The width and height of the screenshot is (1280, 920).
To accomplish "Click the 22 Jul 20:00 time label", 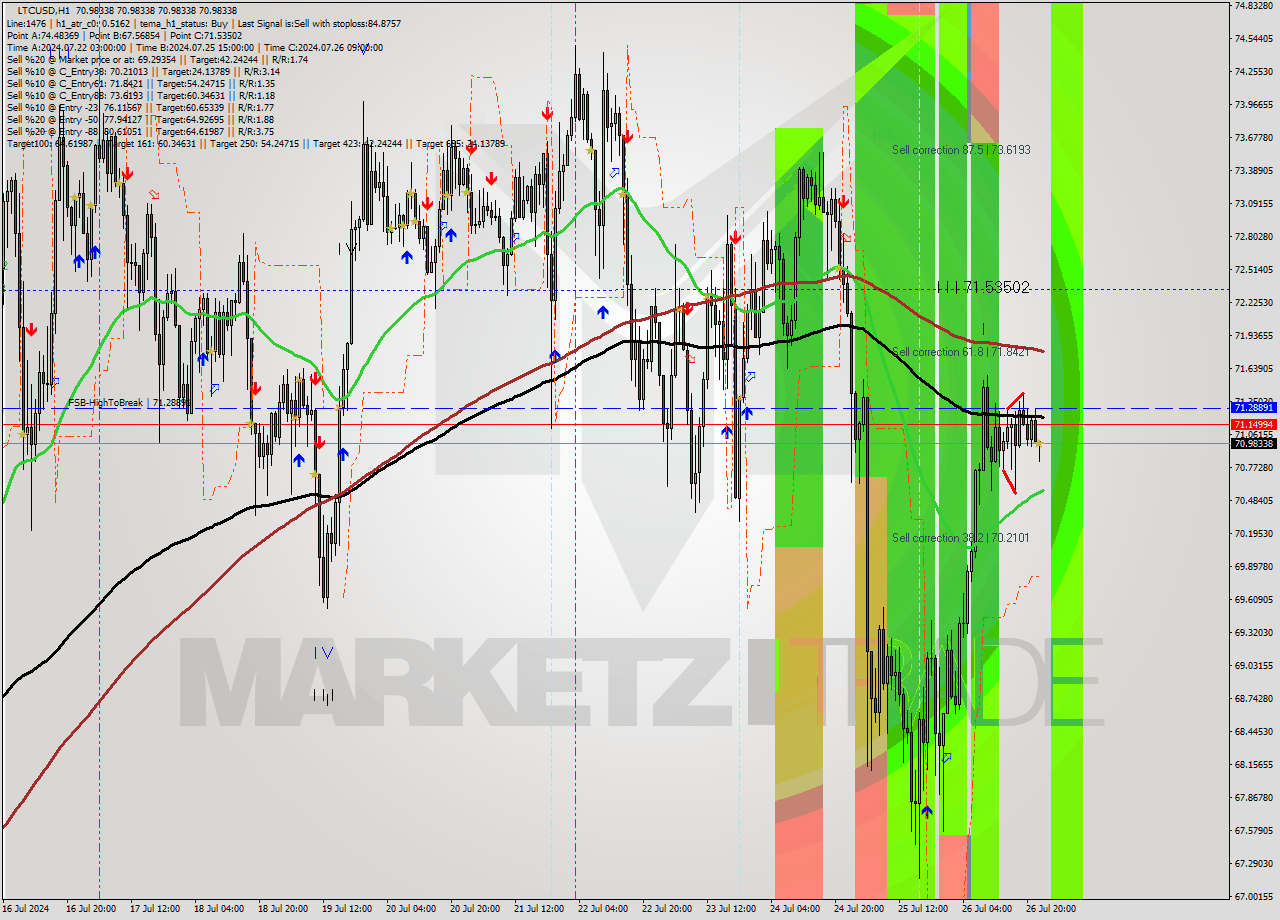I will click(667, 909).
